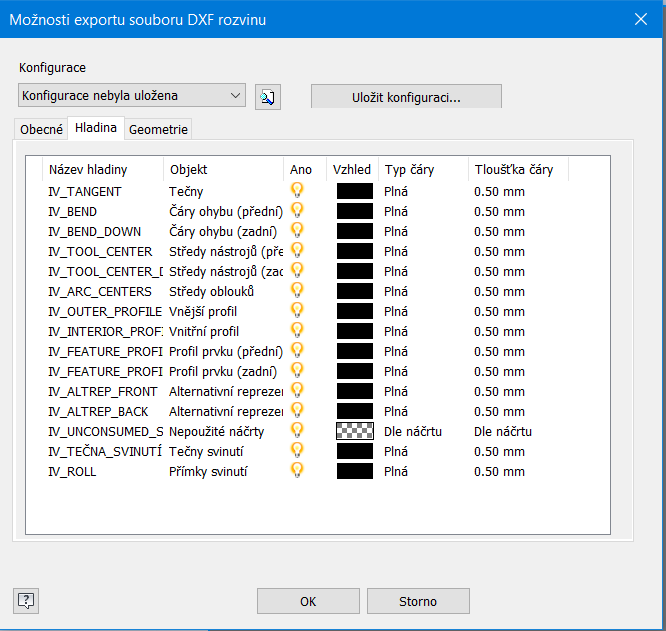The width and height of the screenshot is (666, 631).
Task: Click the edit configuration icon beside dropdown
Action: (267, 96)
